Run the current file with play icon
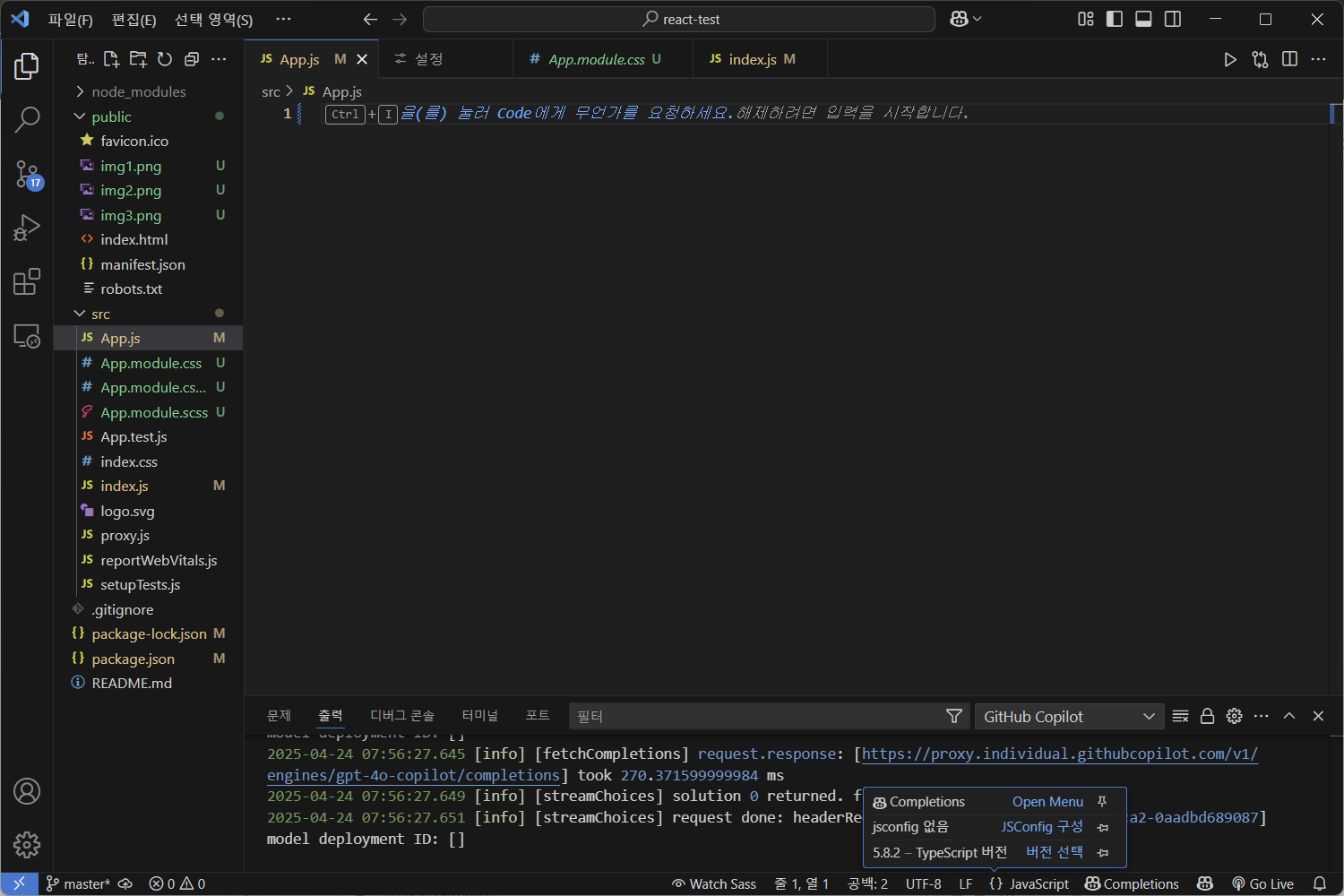 pos(1230,59)
